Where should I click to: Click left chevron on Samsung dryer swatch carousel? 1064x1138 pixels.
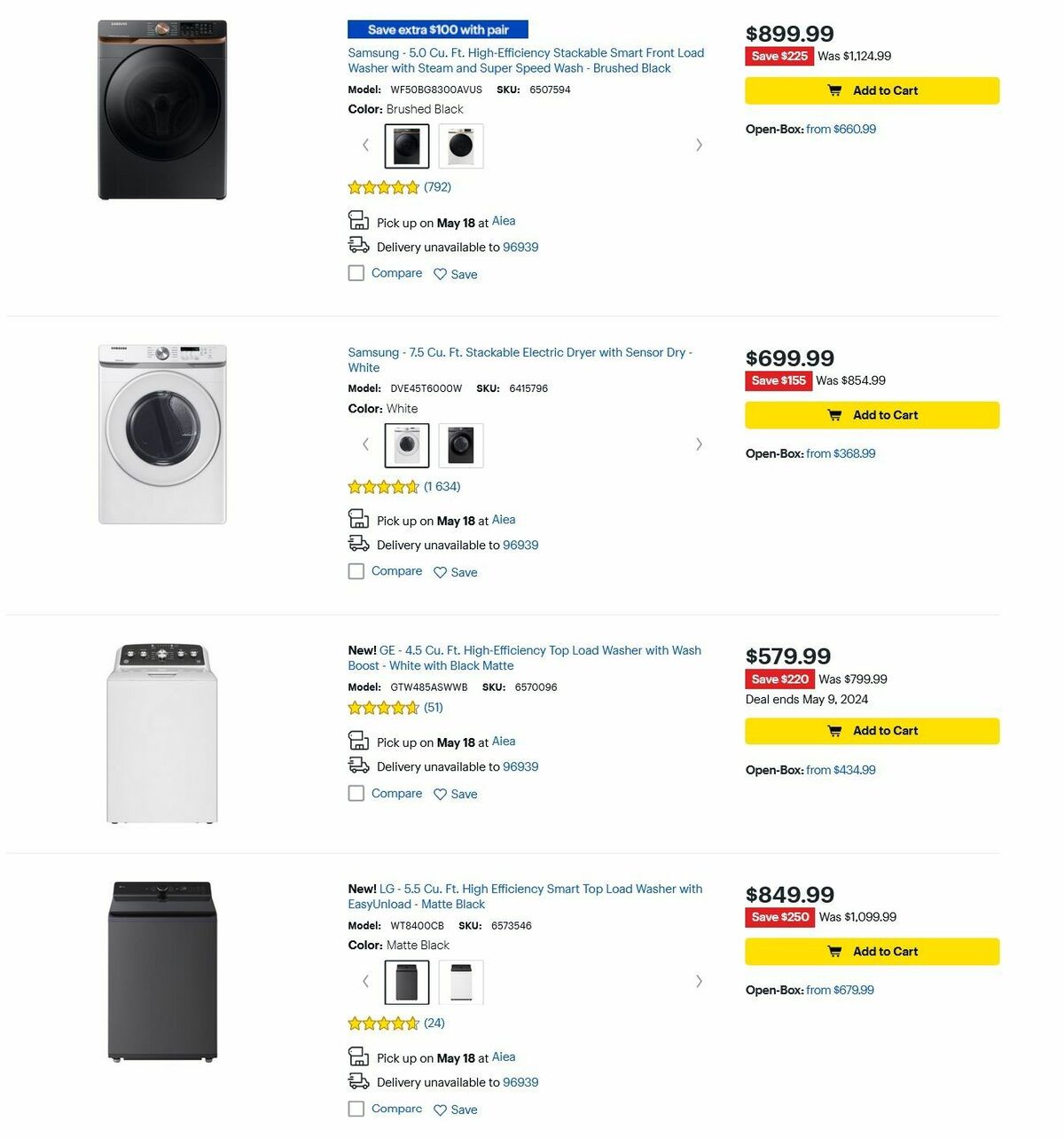(364, 443)
